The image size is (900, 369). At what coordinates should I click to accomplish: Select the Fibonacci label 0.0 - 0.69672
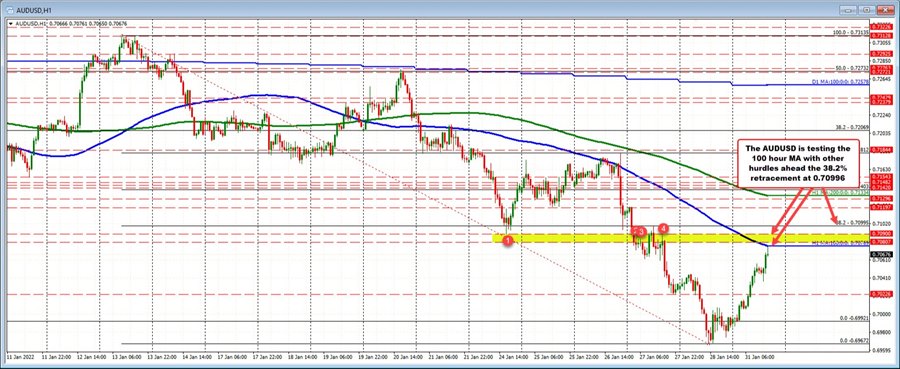853,340
